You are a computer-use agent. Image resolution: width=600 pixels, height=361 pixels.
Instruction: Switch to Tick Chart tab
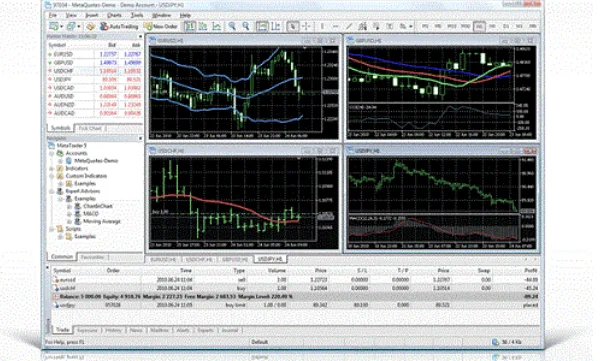coord(90,128)
